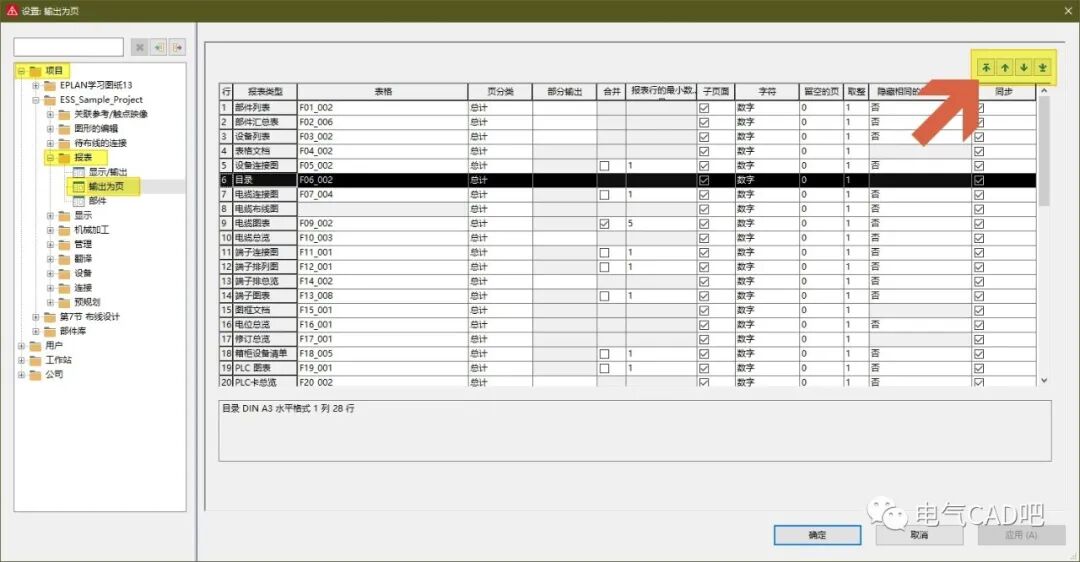Select the 输出为页 tree entry

106,187
